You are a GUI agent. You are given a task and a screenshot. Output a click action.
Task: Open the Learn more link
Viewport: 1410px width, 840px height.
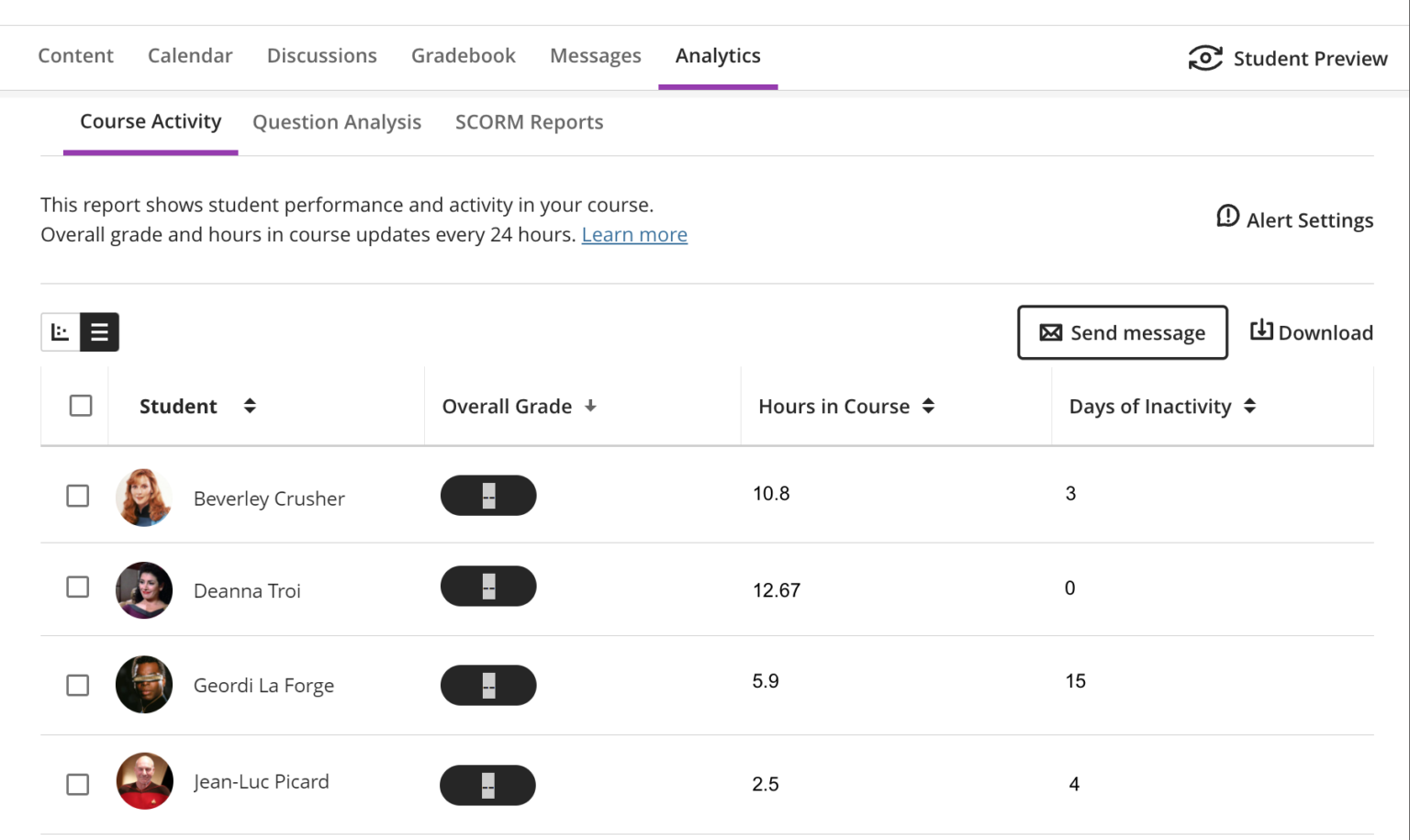634,234
